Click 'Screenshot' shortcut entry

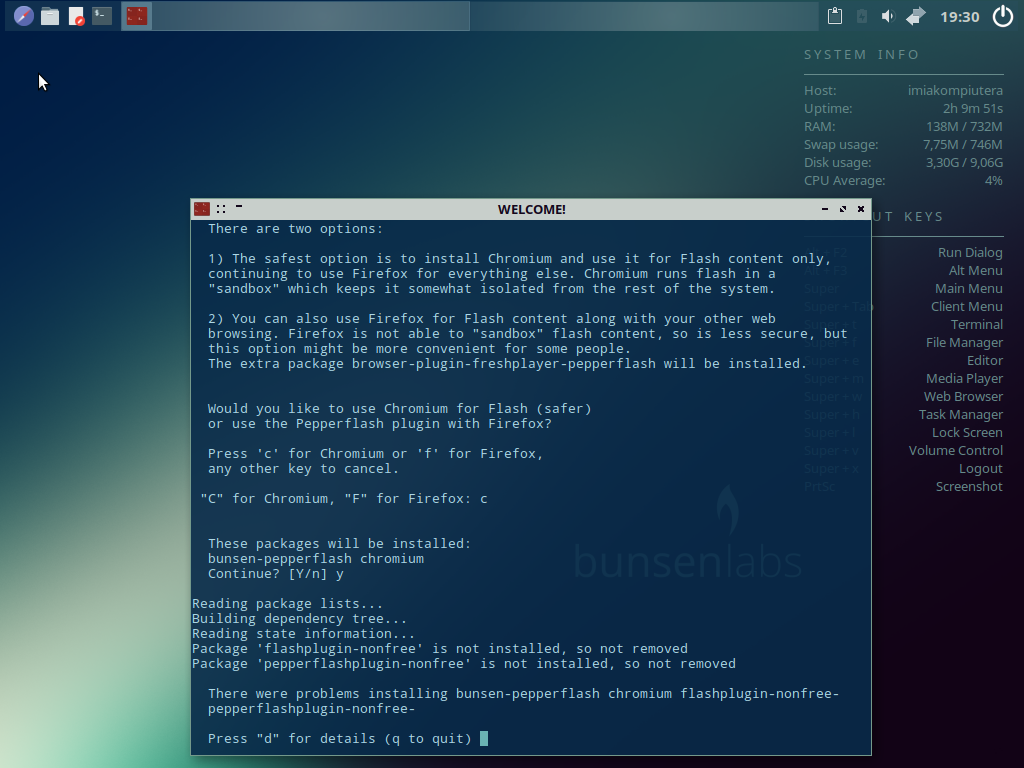tap(969, 487)
